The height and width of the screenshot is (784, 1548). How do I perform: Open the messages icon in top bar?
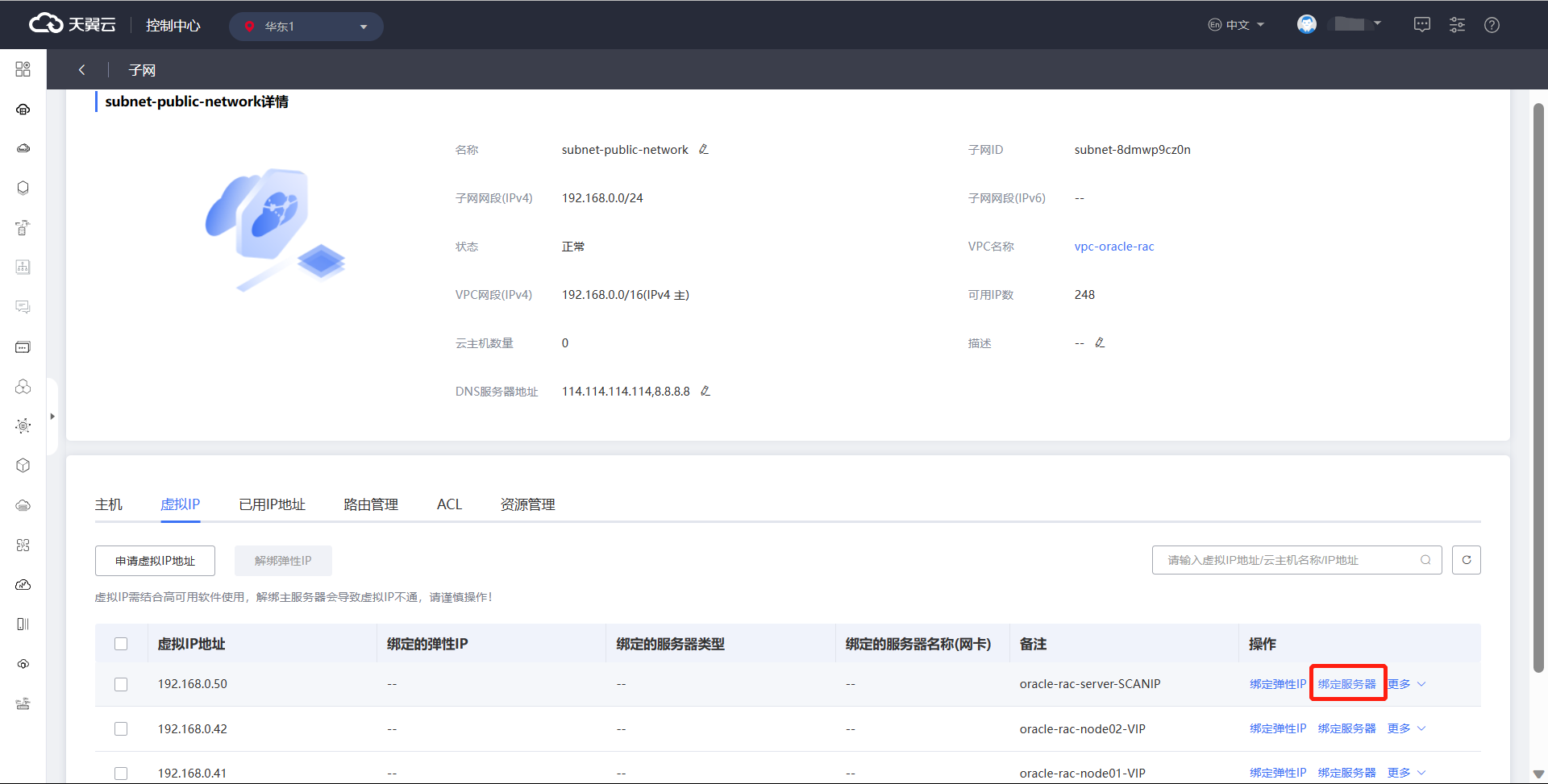tap(1422, 25)
